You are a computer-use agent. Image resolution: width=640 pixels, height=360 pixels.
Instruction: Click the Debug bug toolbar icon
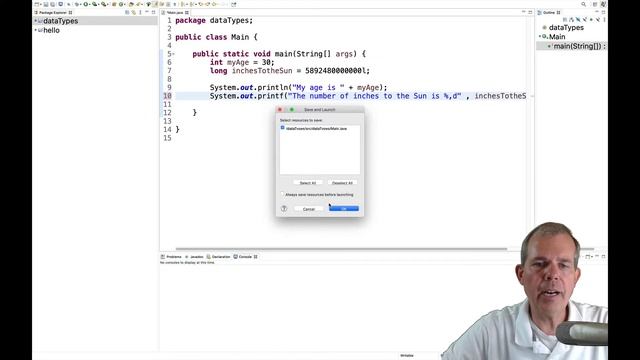(77, 4)
